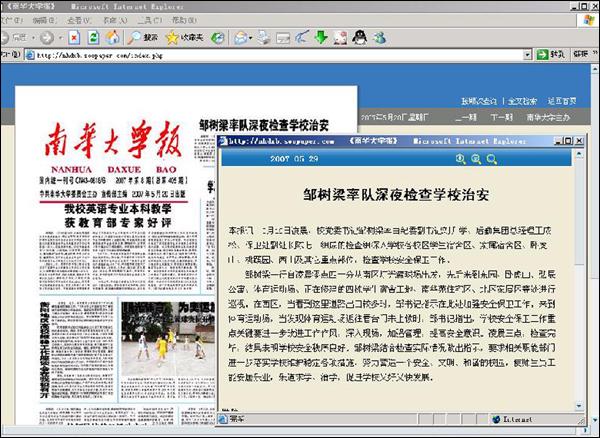Go to next issue (下一期) link
This screenshot has width=600, height=438.
(x=501, y=117)
